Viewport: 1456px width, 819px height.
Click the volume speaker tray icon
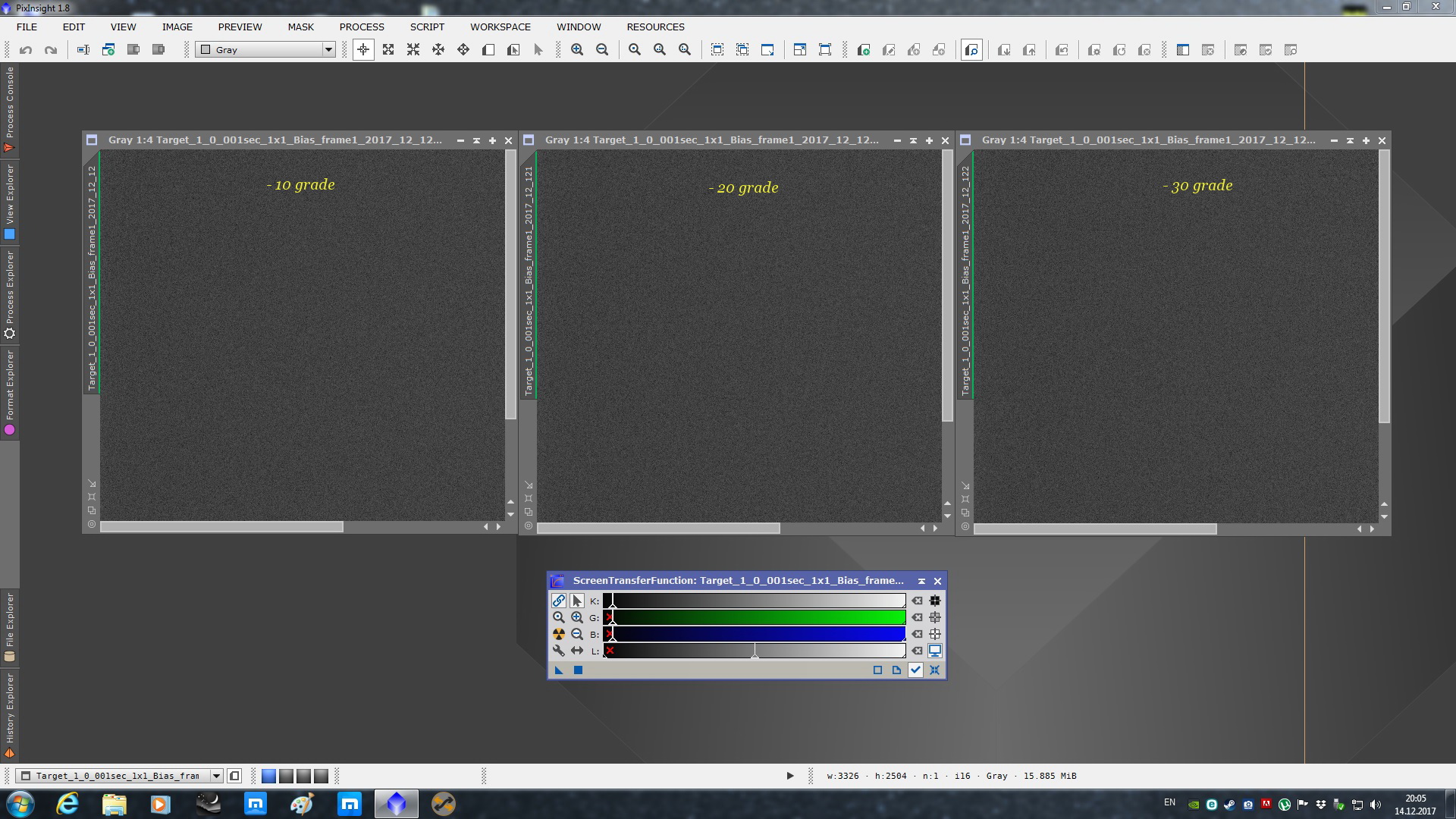coord(1376,805)
